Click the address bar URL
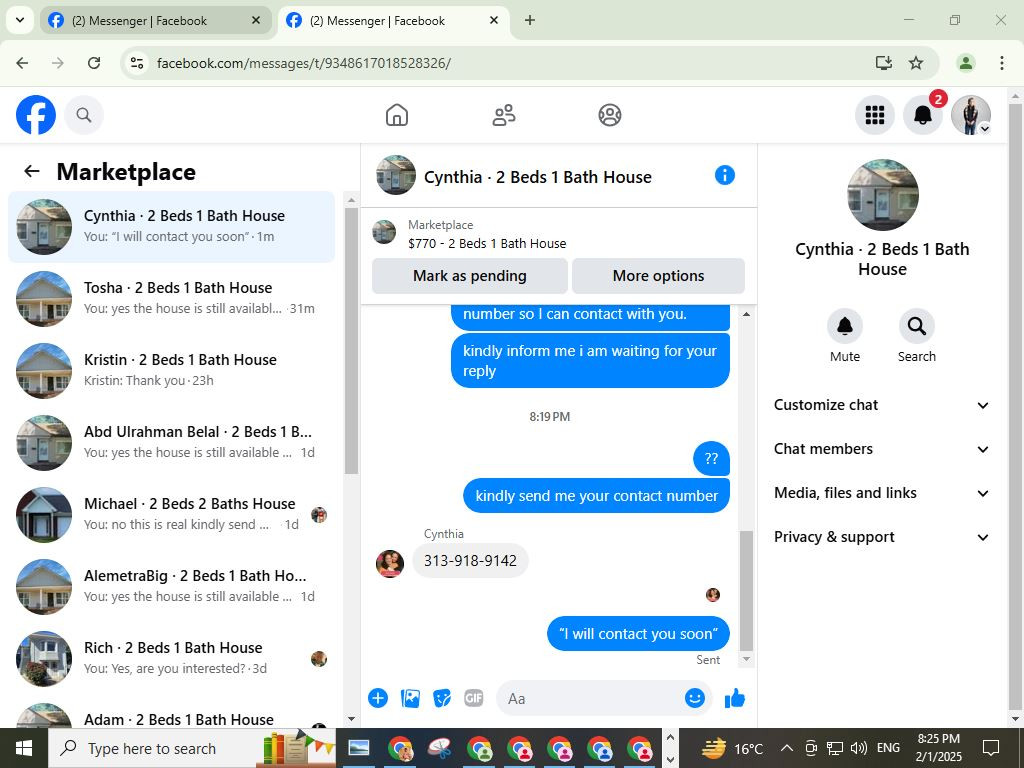The image size is (1024, 768). [x=304, y=63]
